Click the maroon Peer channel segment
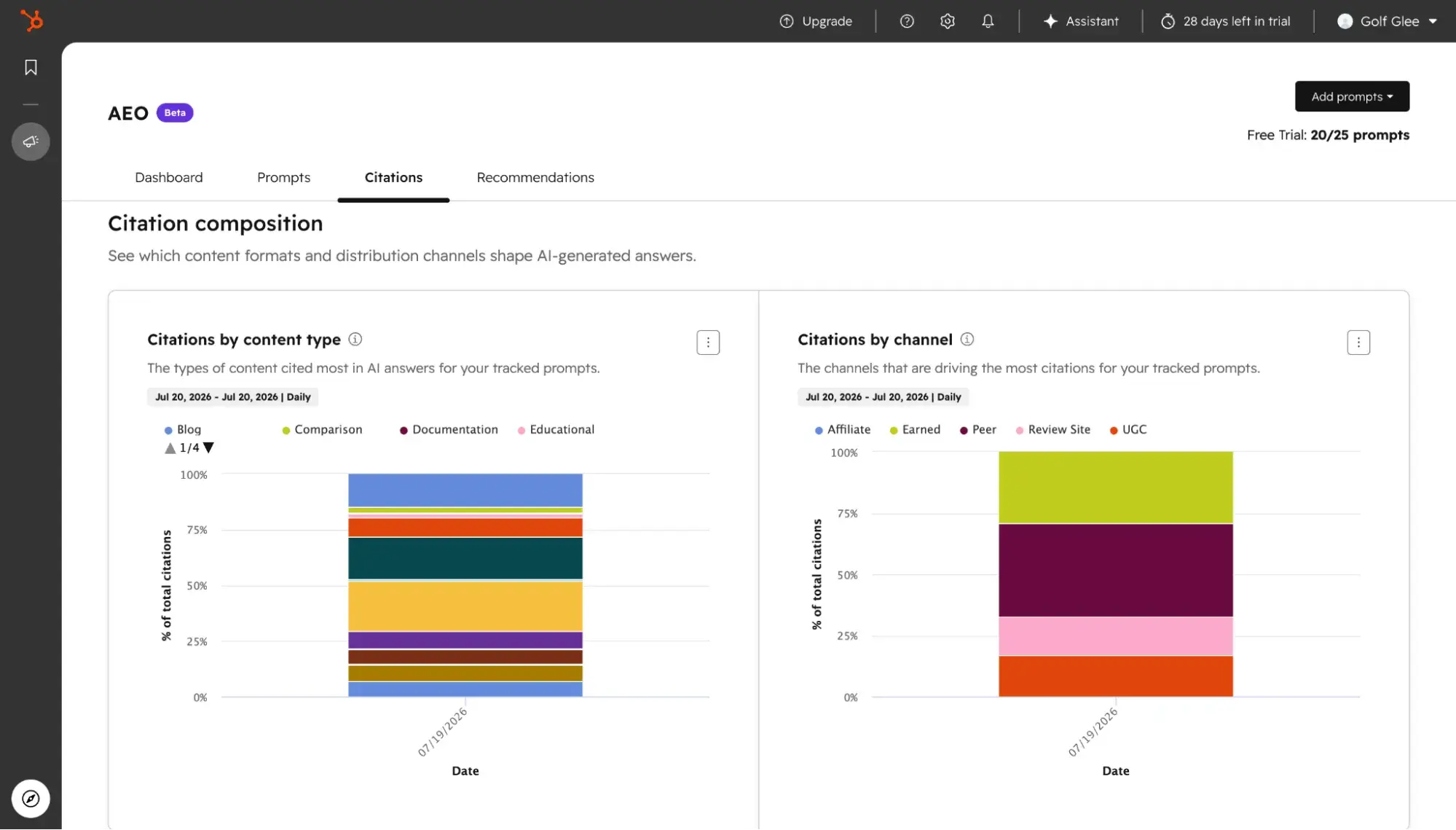The height and width of the screenshot is (830, 1456). click(1115, 570)
